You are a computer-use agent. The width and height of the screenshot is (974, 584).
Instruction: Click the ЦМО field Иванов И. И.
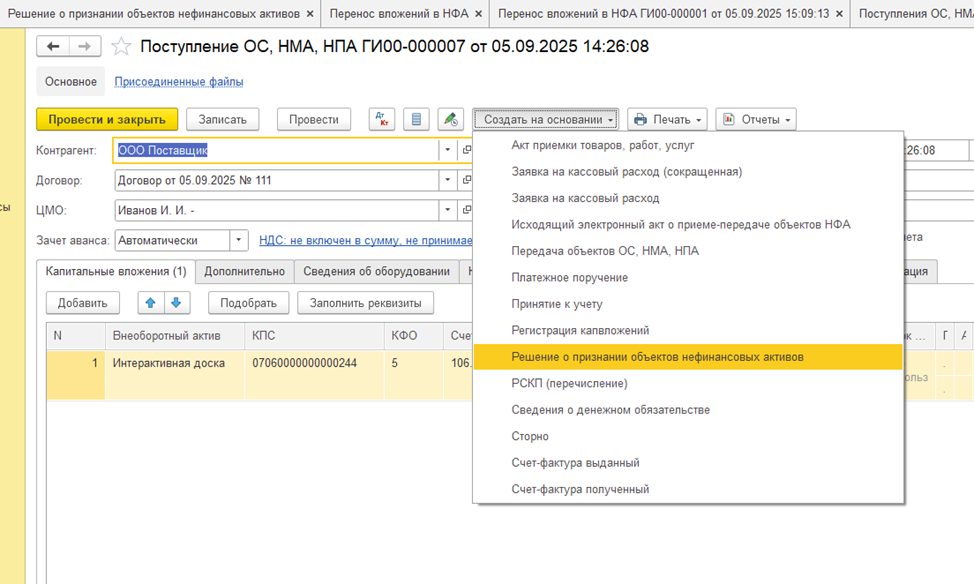coord(276,210)
